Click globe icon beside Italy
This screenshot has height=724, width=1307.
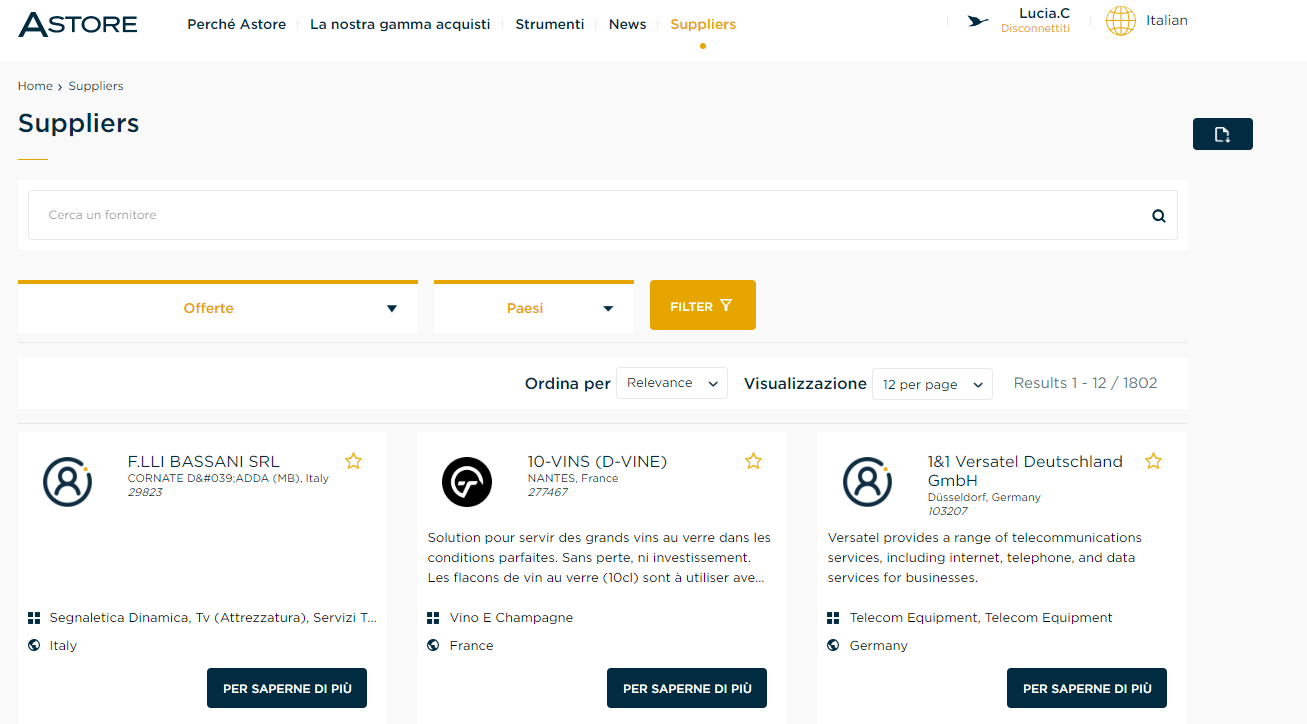[x=33, y=645]
